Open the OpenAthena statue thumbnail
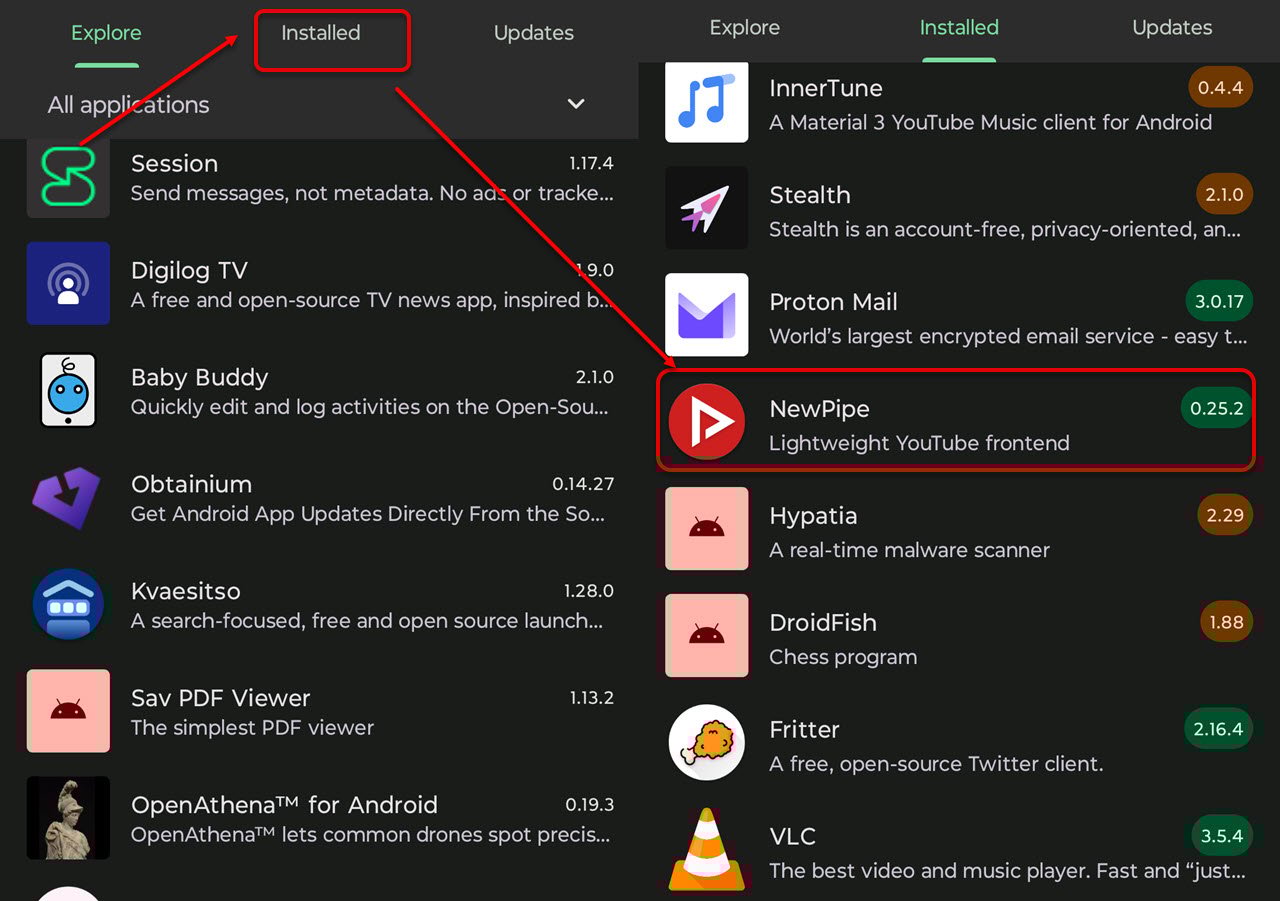Image resolution: width=1280 pixels, height=901 pixels. pyautogui.click(x=68, y=818)
